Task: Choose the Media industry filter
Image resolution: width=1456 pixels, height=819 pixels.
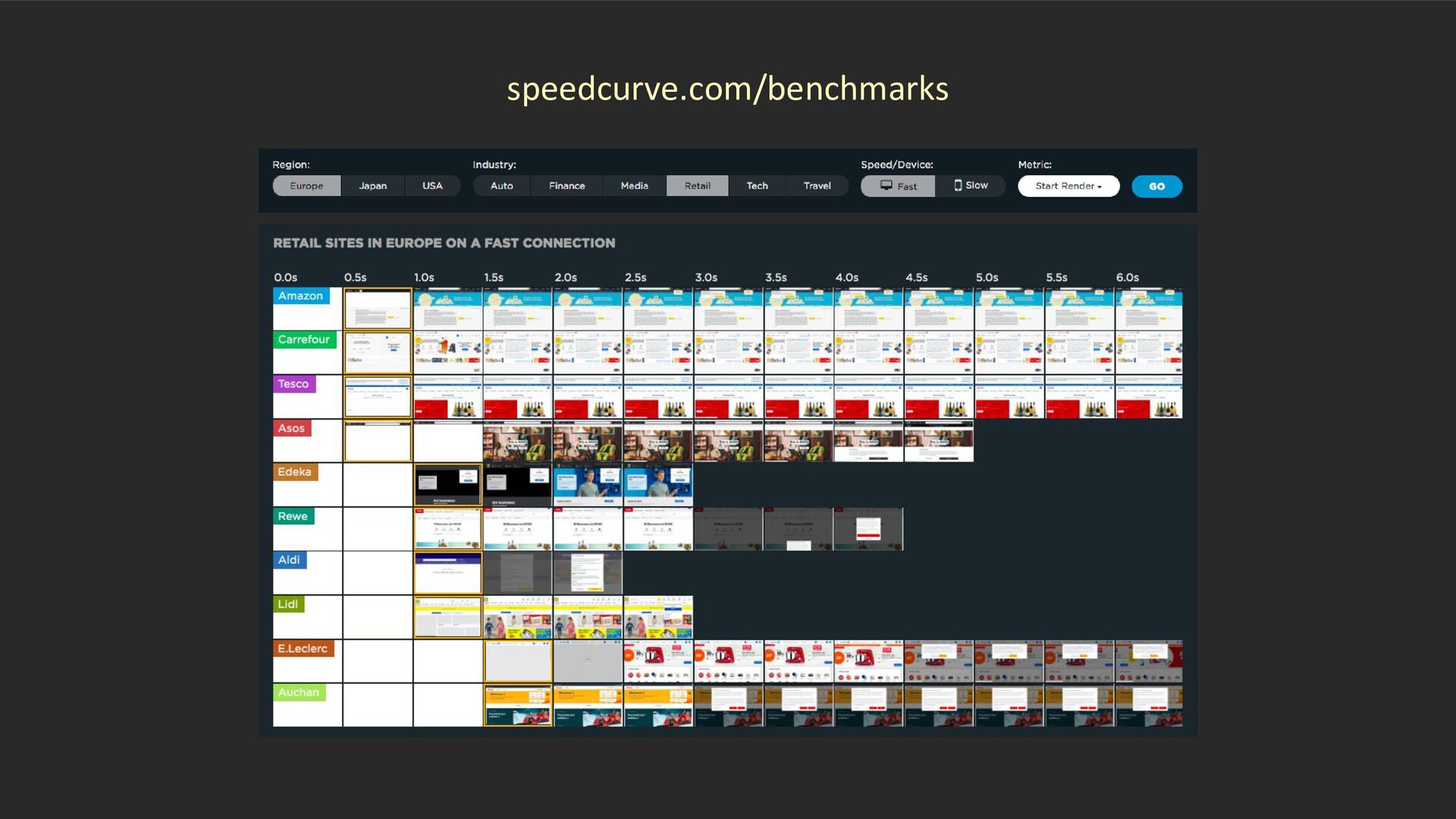Action: (x=635, y=186)
